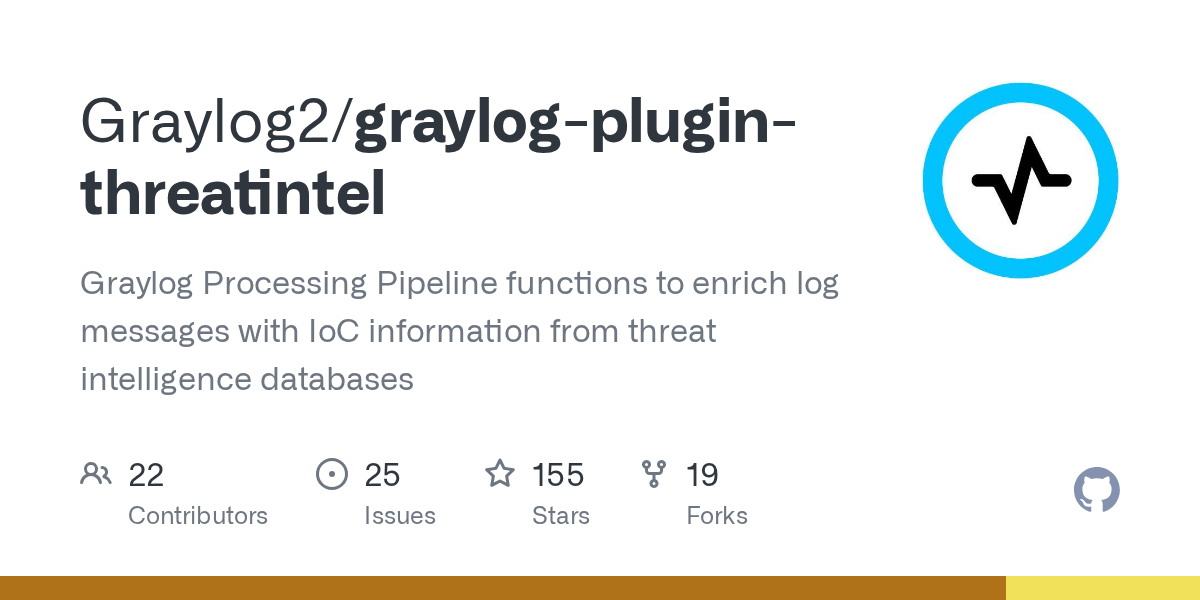The height and width of the screenshot is (600, 1200).
Task: Select the Forks label
Action: [x=717, y=516]
